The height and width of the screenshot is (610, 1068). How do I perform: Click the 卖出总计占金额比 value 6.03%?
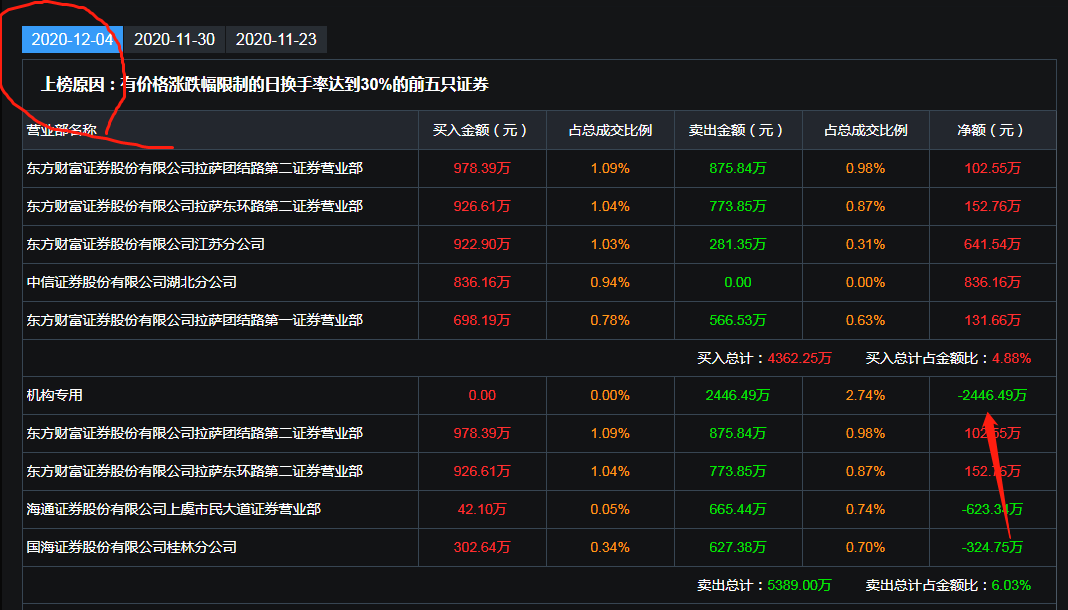tap(1011, 585)
